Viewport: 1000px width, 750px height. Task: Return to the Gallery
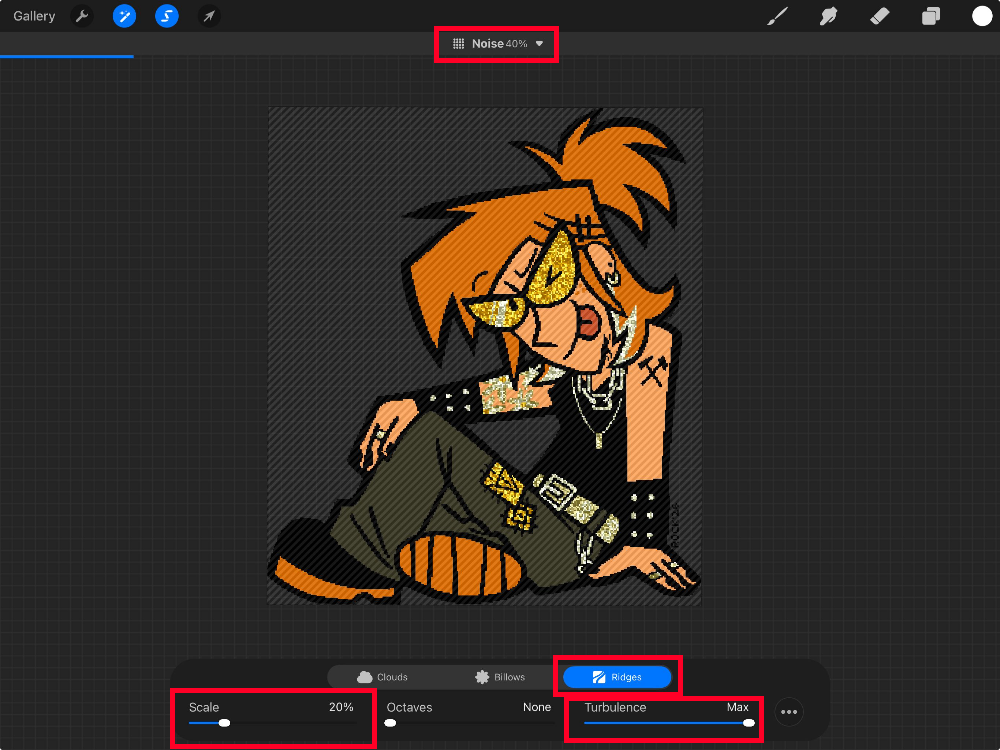pos(34,16)
